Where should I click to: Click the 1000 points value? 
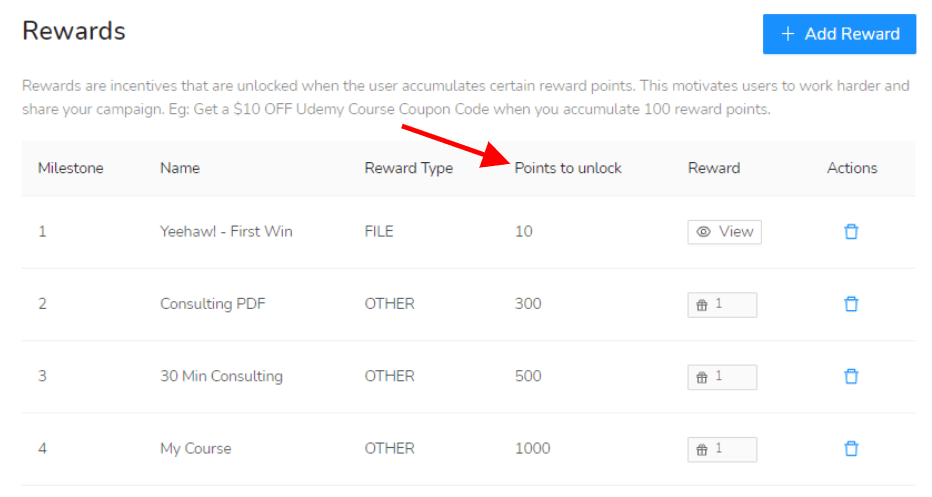tap(533, 448)
